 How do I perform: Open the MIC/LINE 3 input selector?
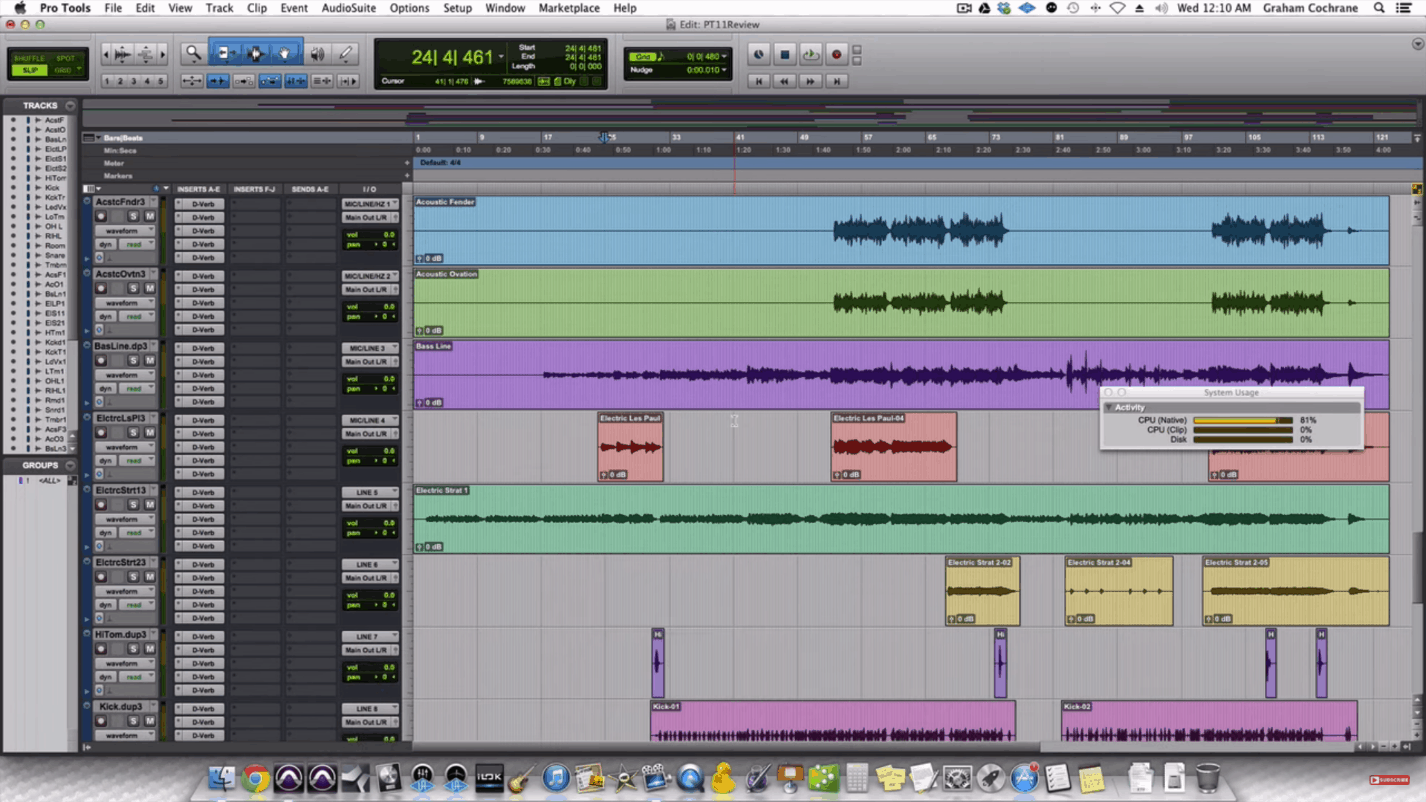[x=370, y=348]
